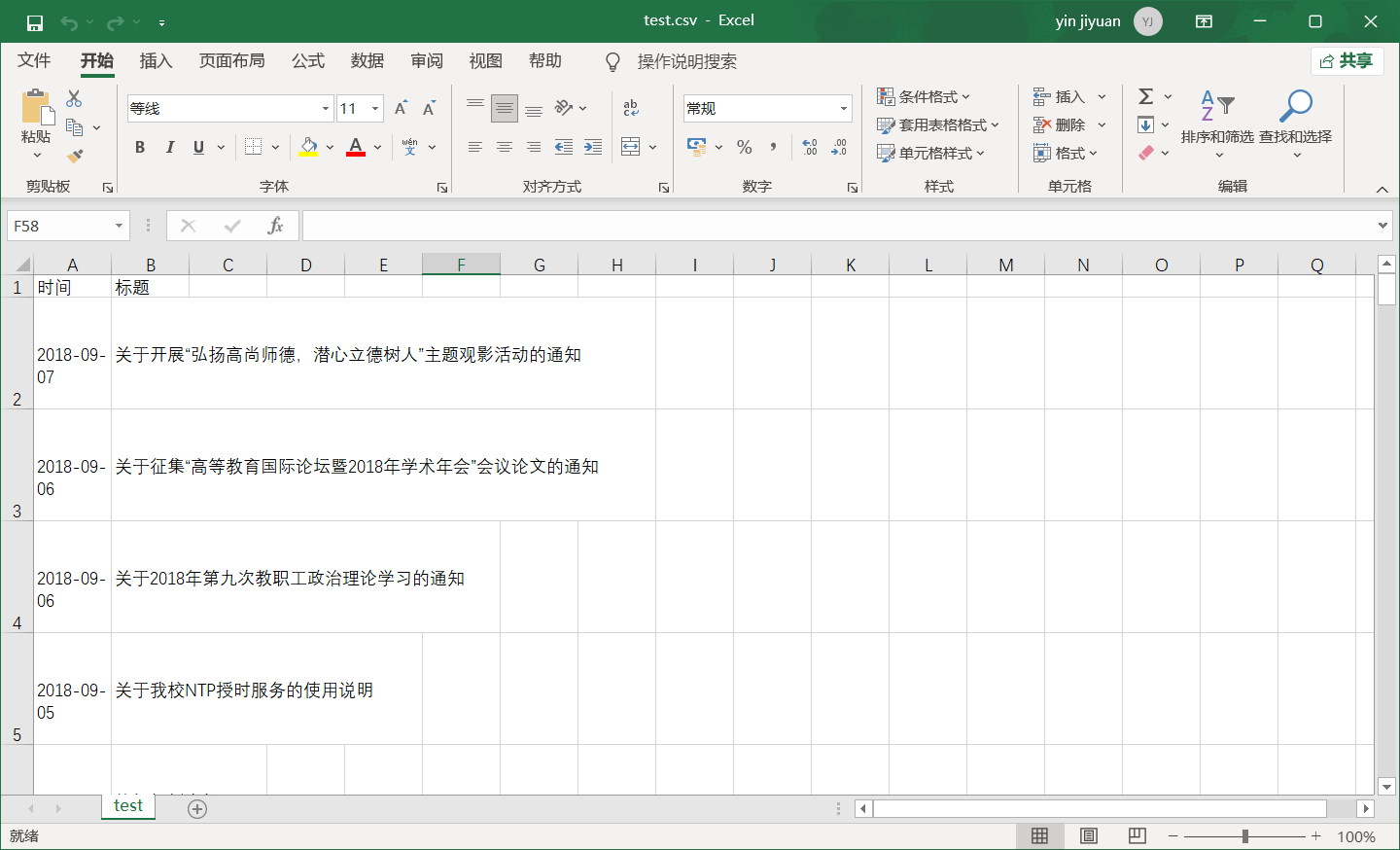Apply accounting number format icon

(x=696, y=147)
